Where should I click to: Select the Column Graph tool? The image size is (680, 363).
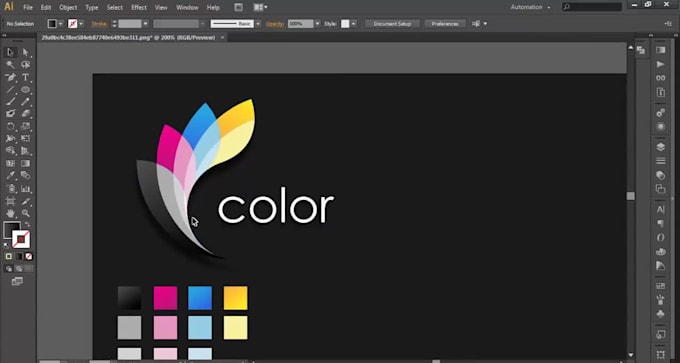[x=26, y=189]
